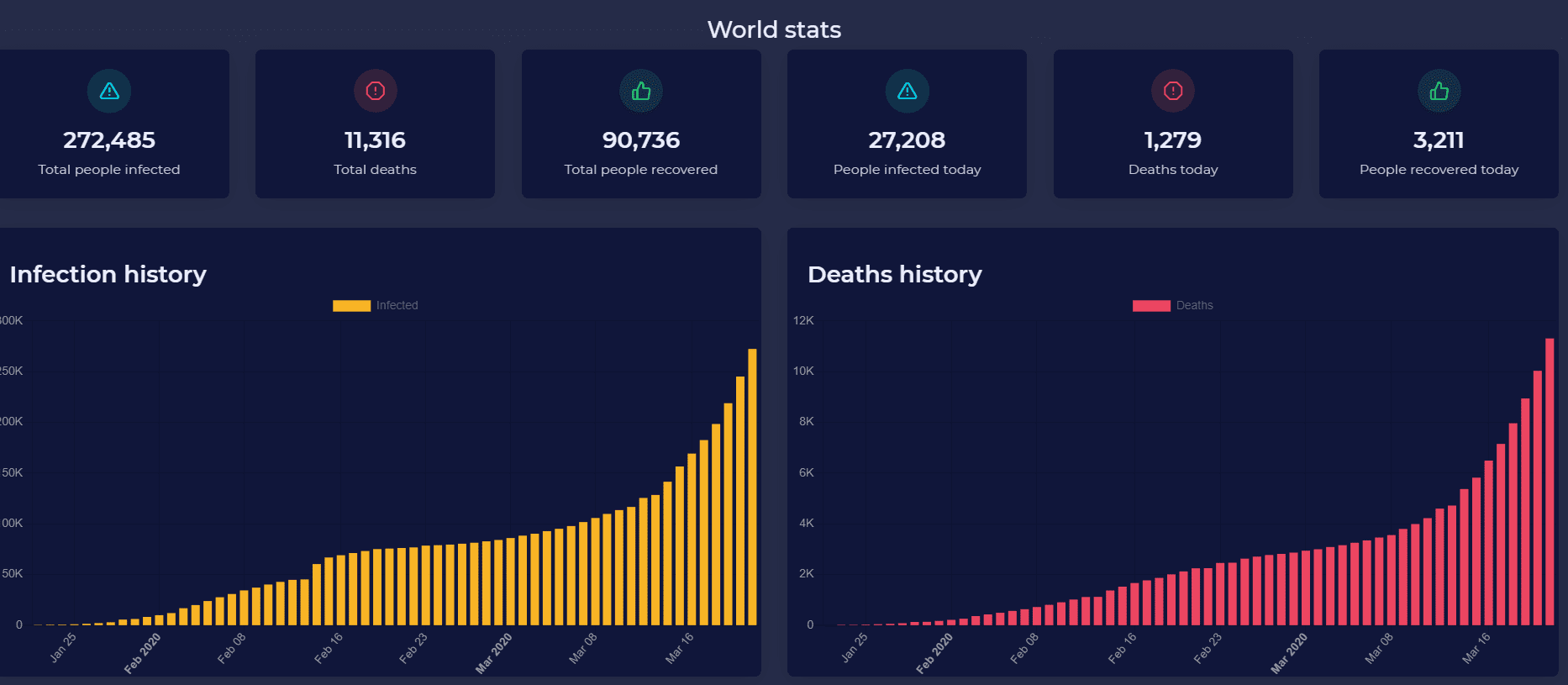Toggle the Infected legend yellow swatch
This screenshot has height=685, width=1568.
coord(351,306)
